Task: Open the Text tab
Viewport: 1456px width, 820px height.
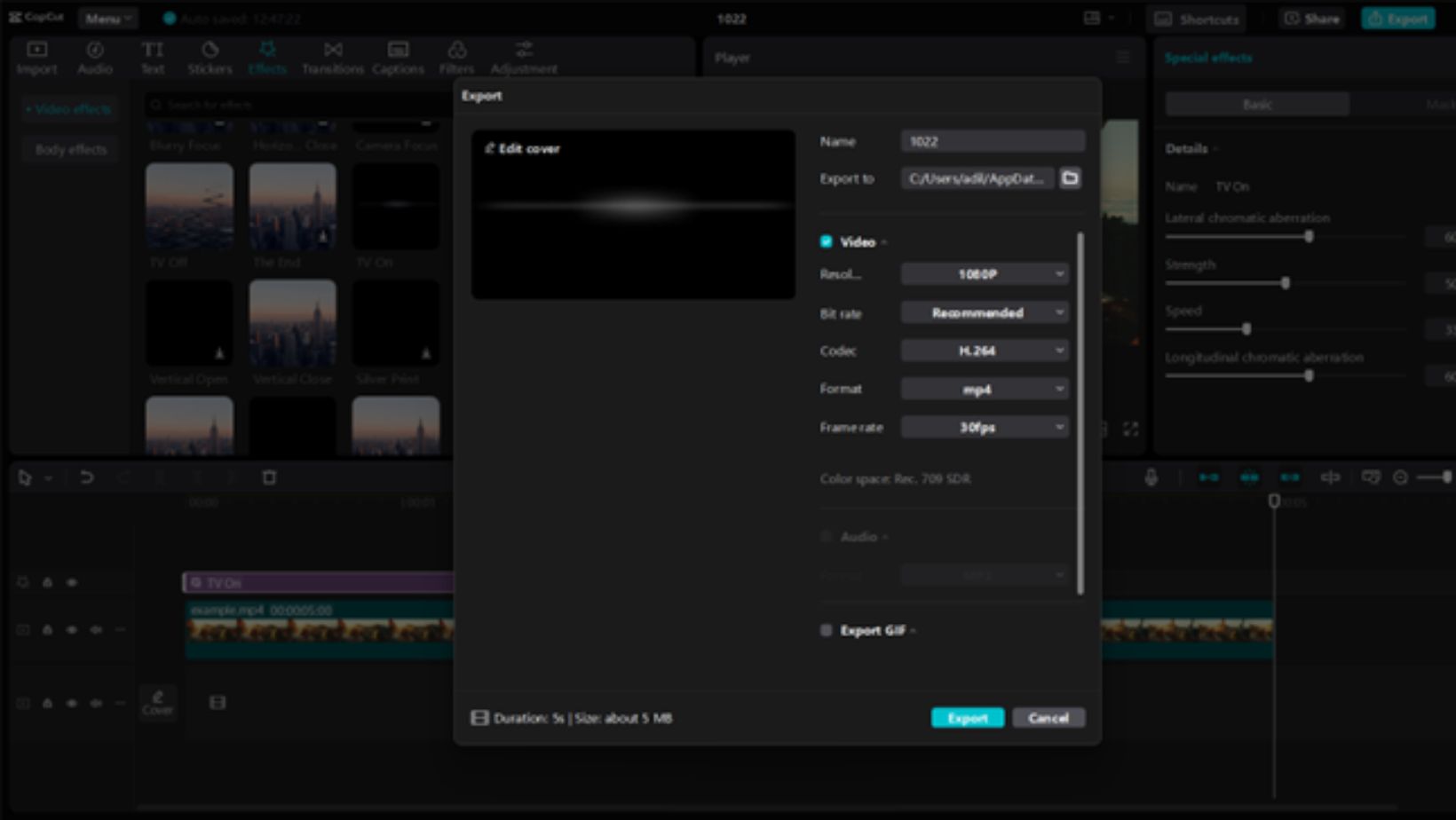Action: (153, 58)
